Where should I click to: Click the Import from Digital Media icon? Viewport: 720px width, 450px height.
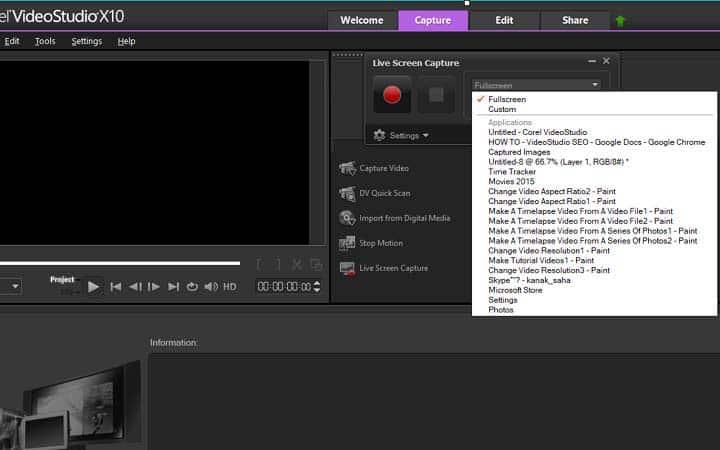click(x=347, y=218)
